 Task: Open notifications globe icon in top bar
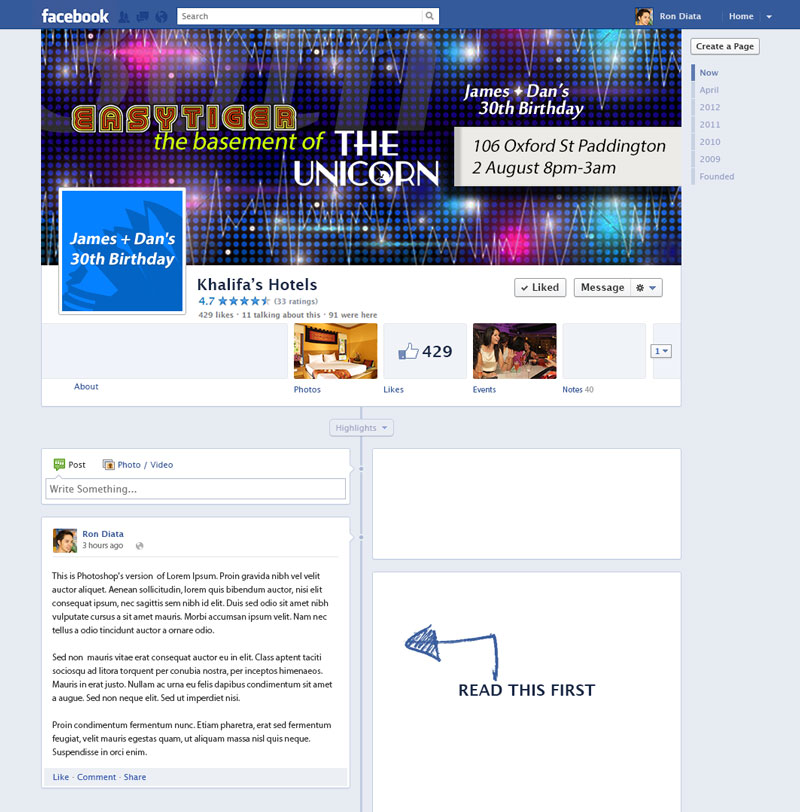(x=162, y=17)
